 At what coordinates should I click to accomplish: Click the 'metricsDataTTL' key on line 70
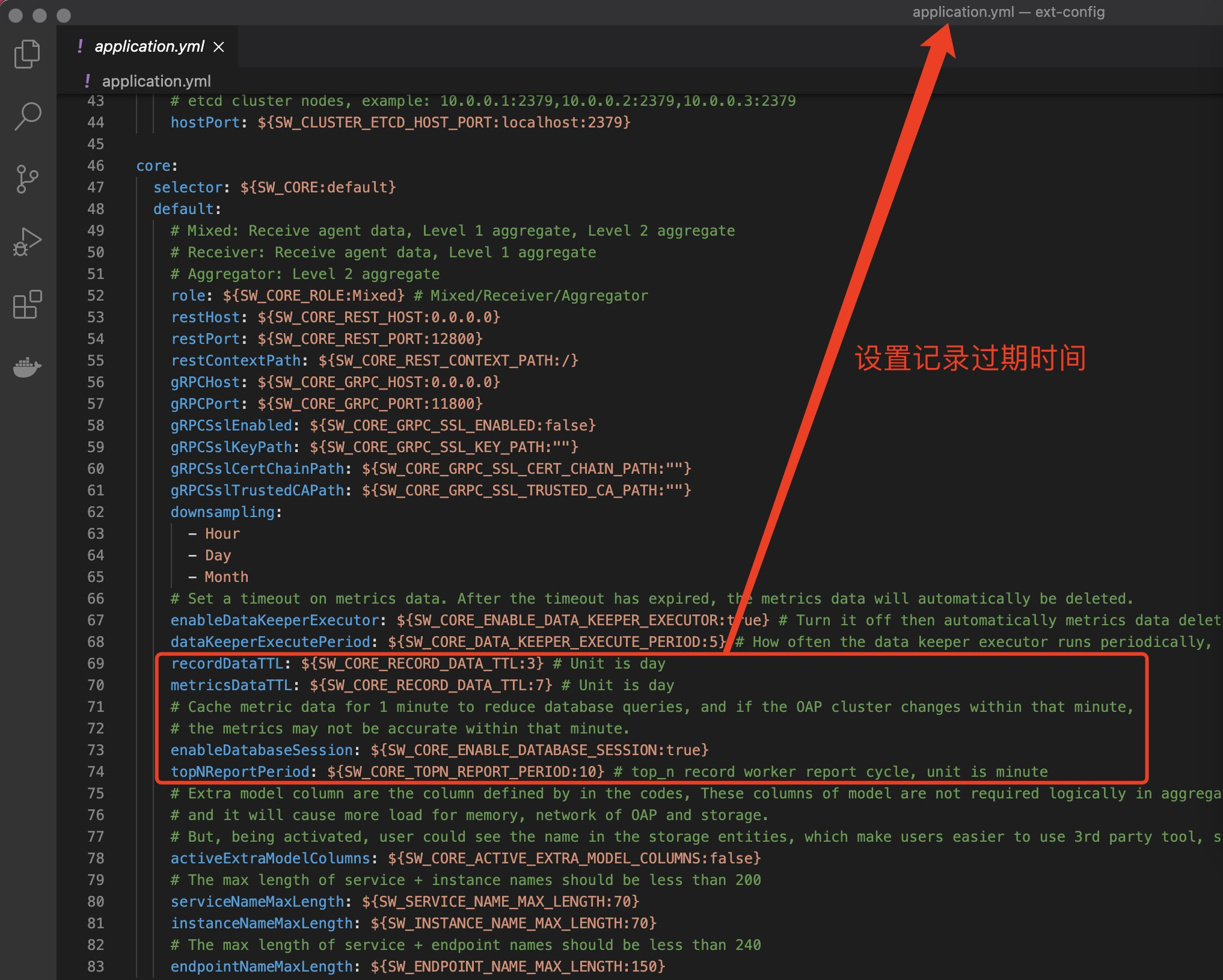click(x=231, y=685)
